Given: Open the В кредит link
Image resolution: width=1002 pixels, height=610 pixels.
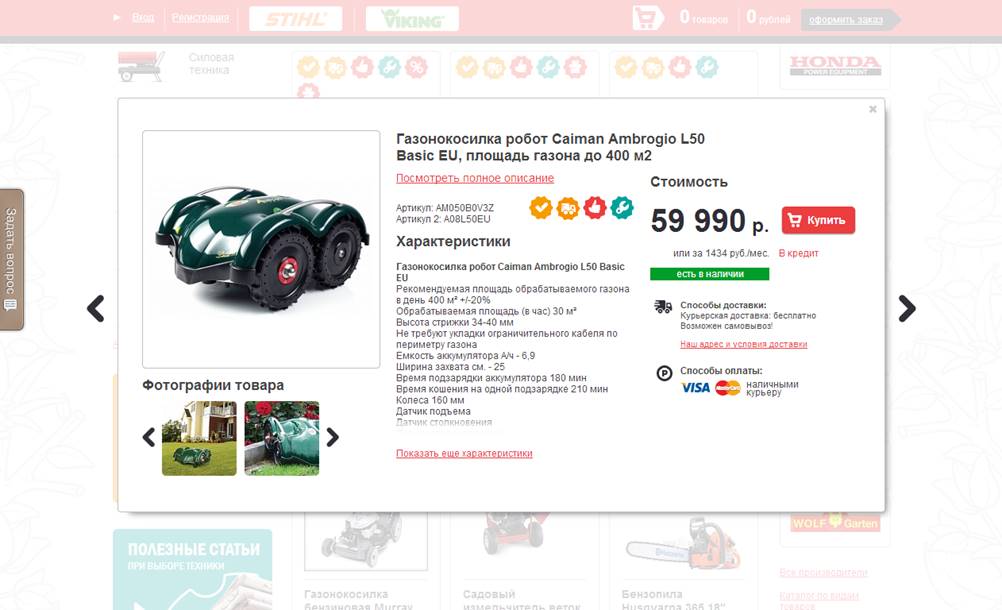Looking at the screenshot, I should [798, 254].
